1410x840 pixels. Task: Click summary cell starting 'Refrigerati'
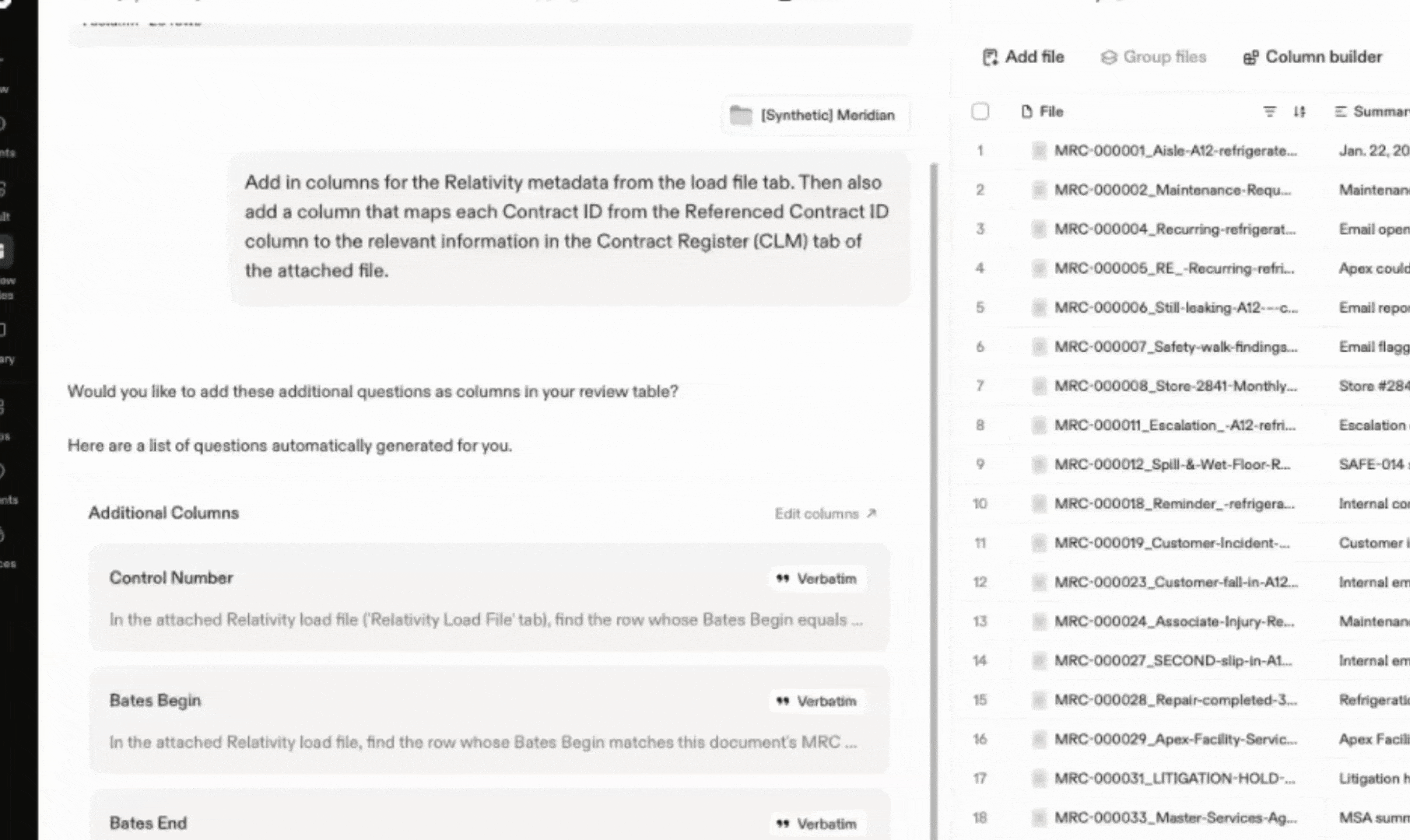(x=1373, y=700)
